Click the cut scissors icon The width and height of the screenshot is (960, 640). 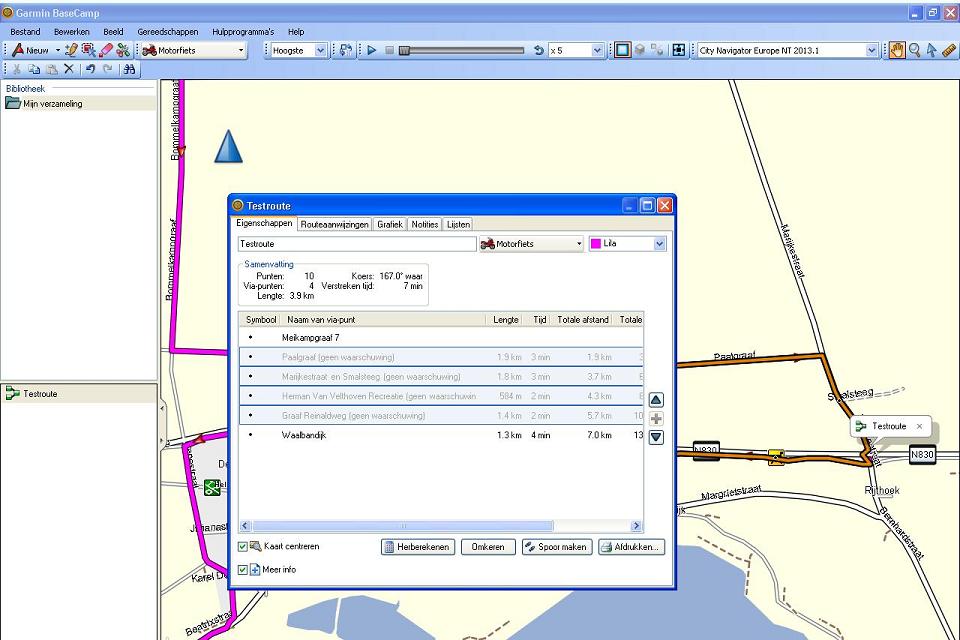[17, 69]
